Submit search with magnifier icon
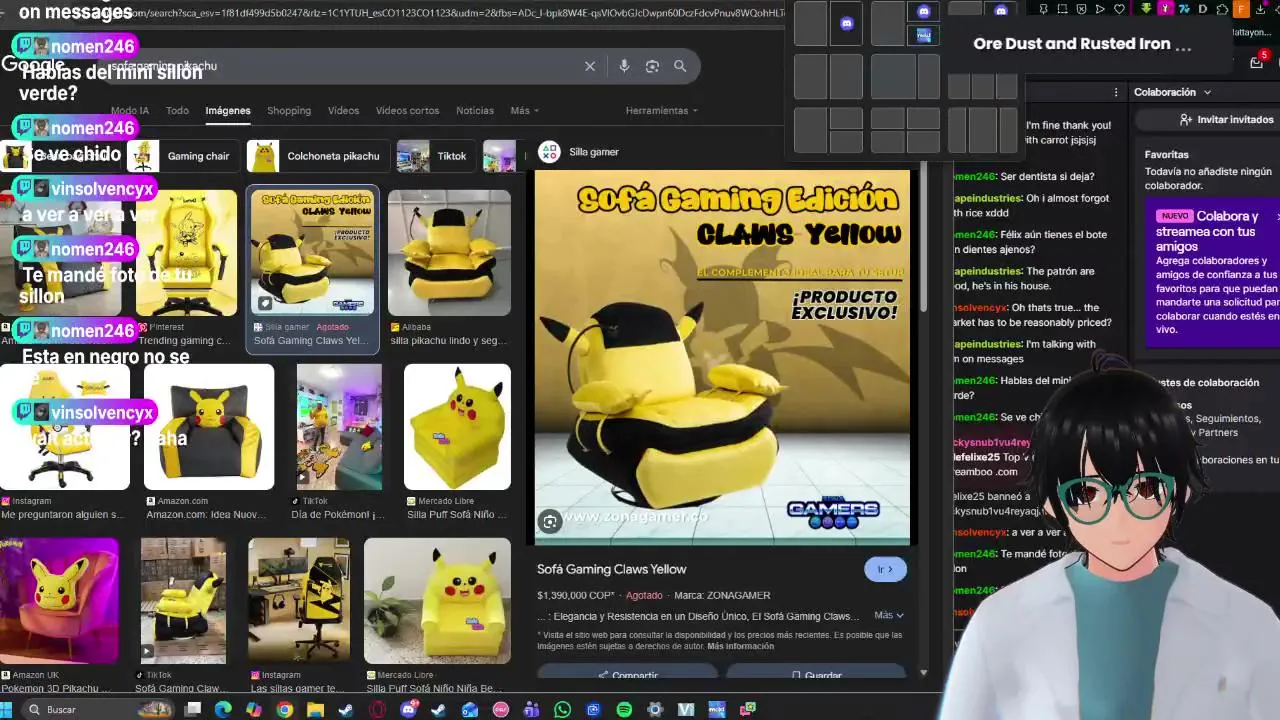Image resolution: width=1280 pixels, height=720 pixels. pos(680,66)
